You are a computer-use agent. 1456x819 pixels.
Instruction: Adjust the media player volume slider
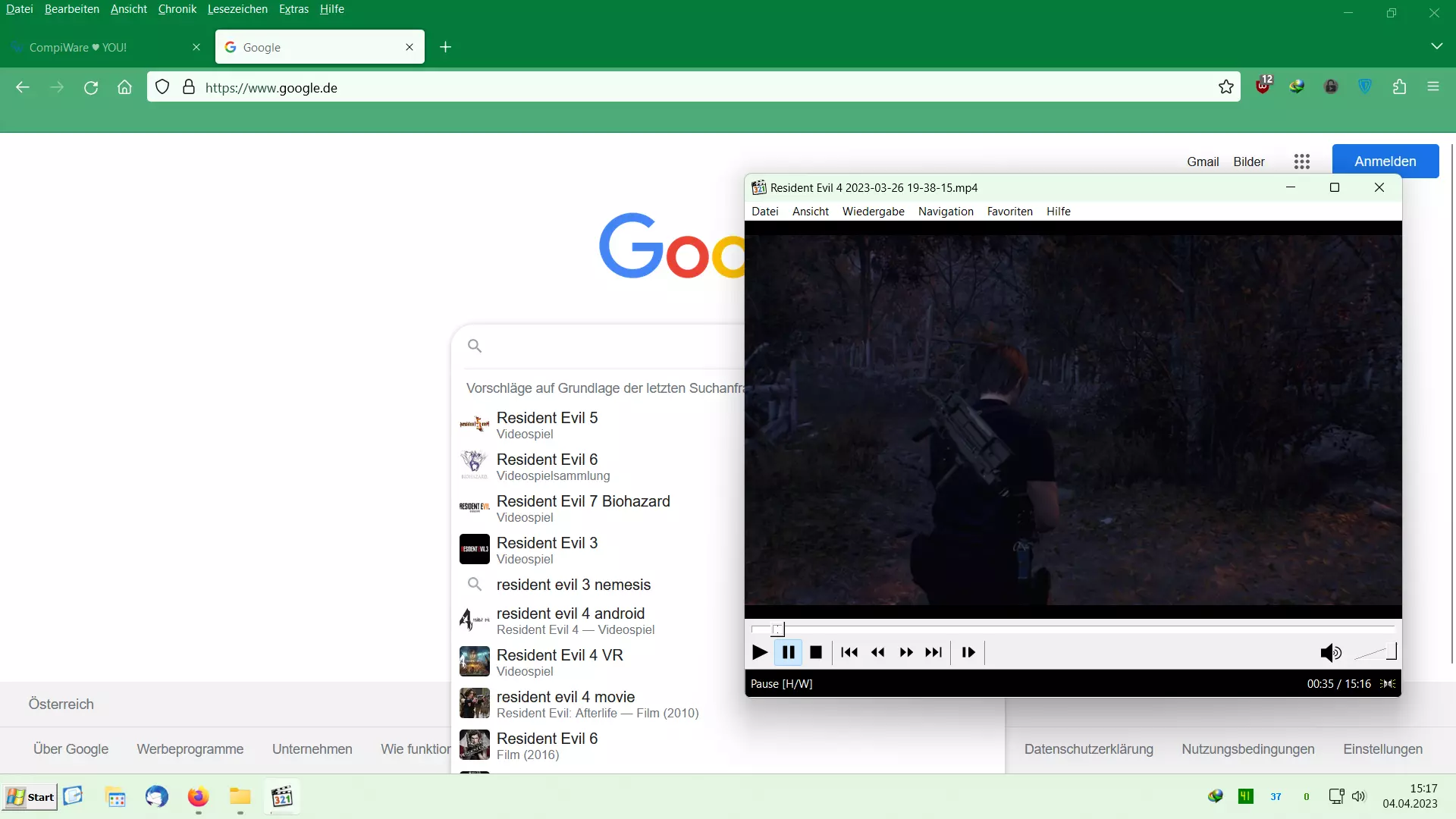[1375, 652]
